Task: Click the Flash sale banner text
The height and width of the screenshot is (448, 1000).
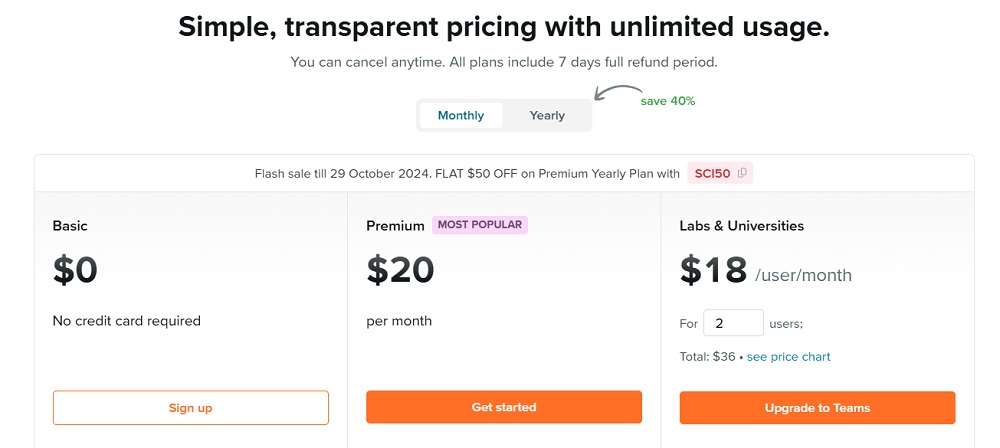Action: pyautogui.click(x=467, y=173)
